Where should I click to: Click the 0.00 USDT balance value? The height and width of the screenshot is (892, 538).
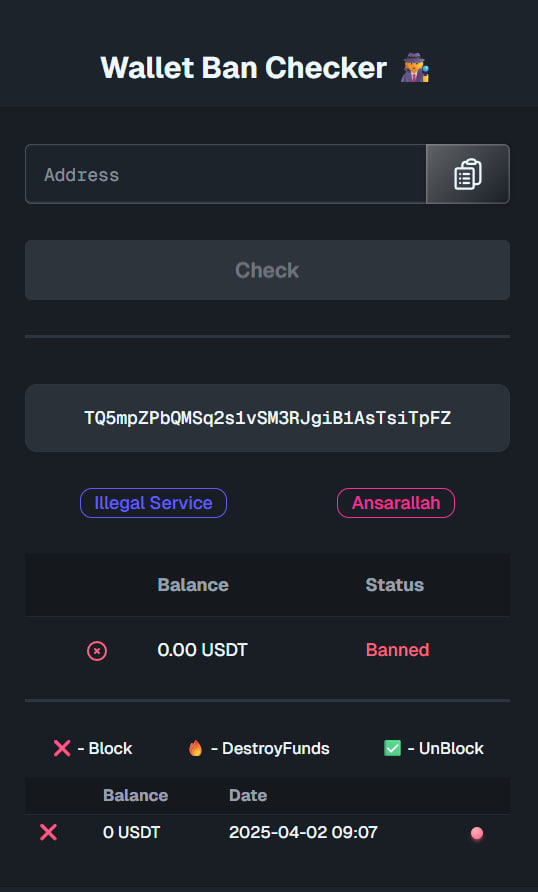[x=202, y=650]
